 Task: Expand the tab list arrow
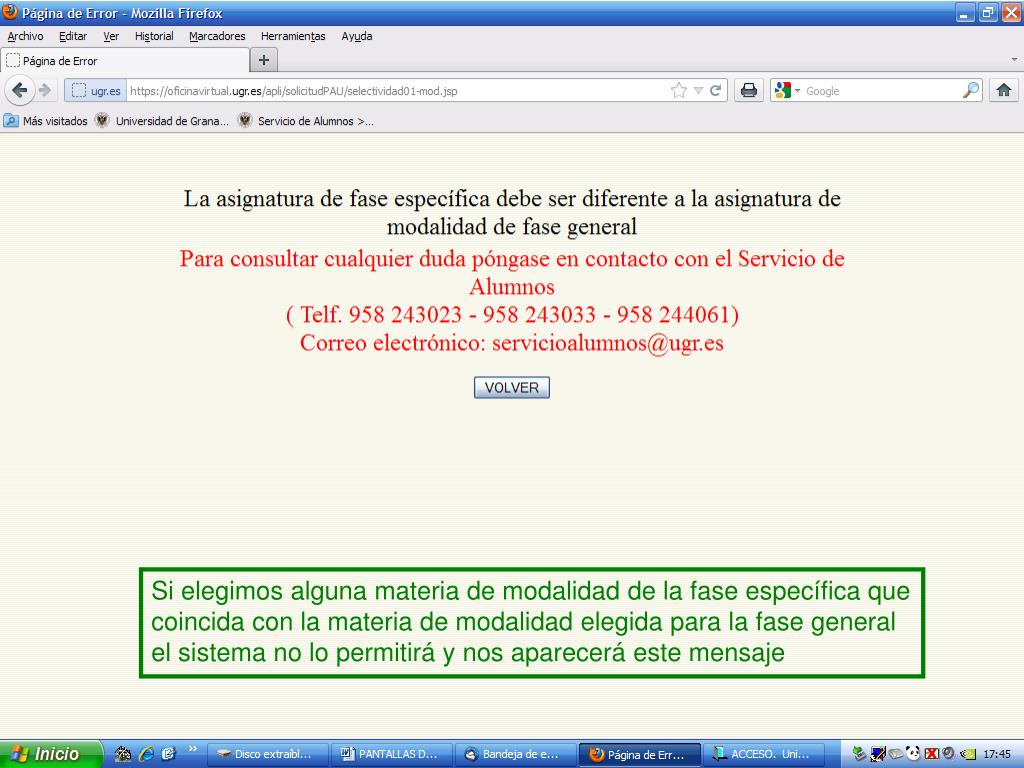pos(1014,59)
